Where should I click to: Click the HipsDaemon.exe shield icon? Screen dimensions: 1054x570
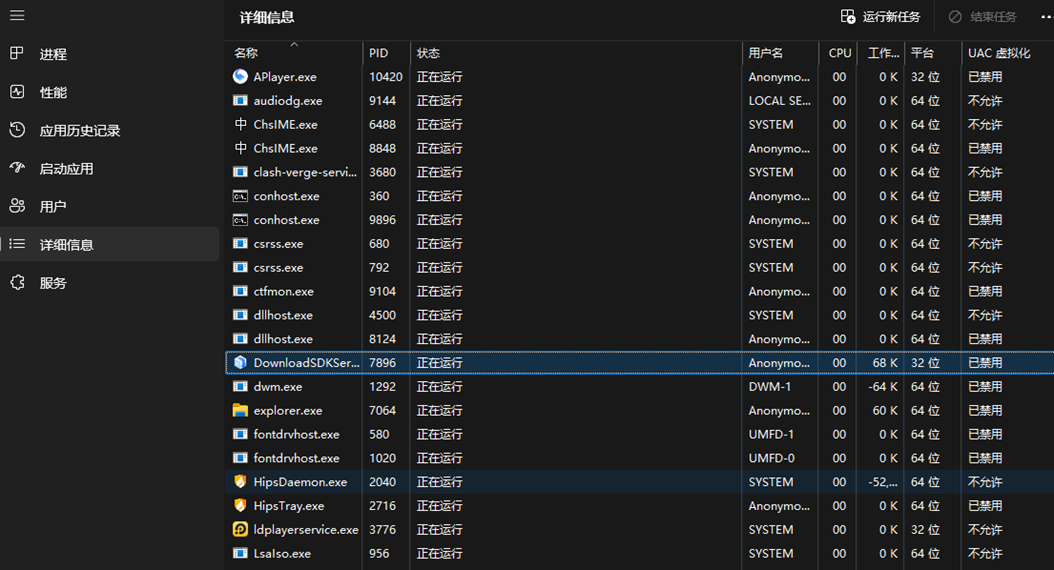tap(240, 482)
